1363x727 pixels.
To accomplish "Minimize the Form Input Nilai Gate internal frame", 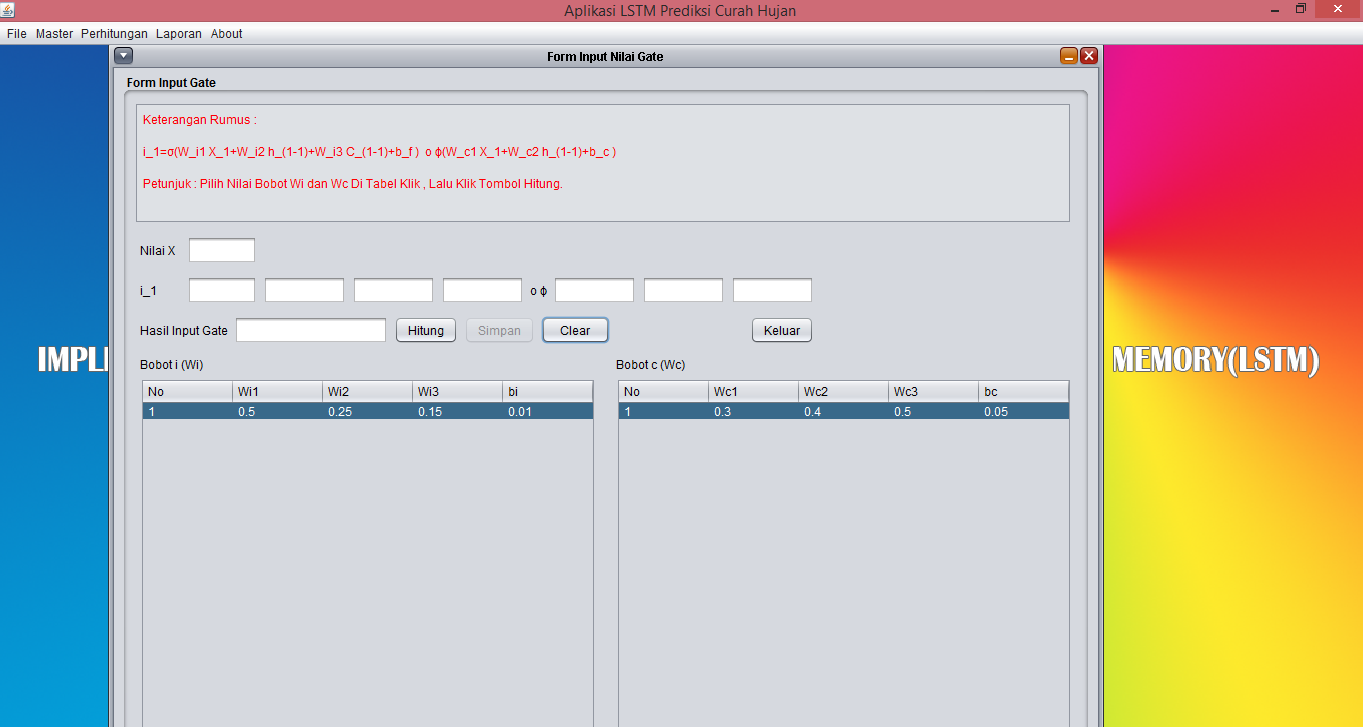I will pyautogui.click(x=1068, y=56).
